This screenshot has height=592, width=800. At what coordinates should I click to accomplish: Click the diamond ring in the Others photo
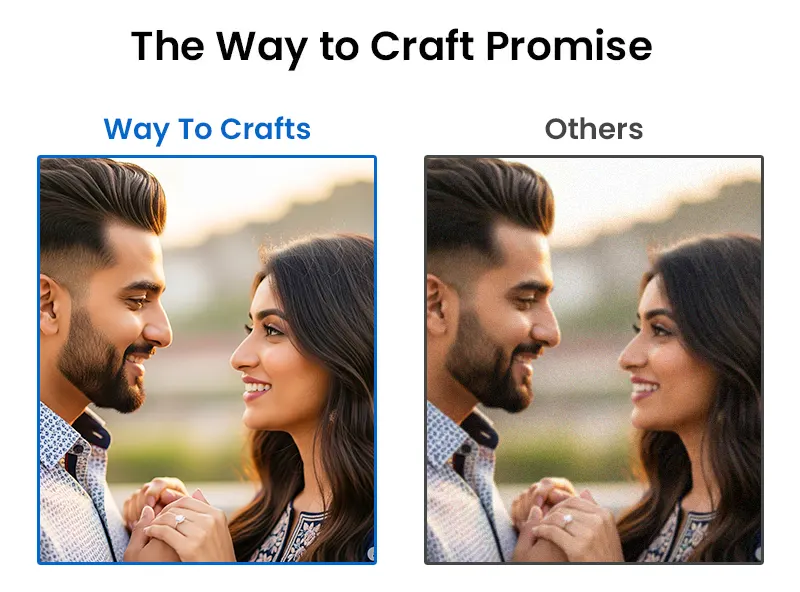pyautogui.click(x=567, y=520)
